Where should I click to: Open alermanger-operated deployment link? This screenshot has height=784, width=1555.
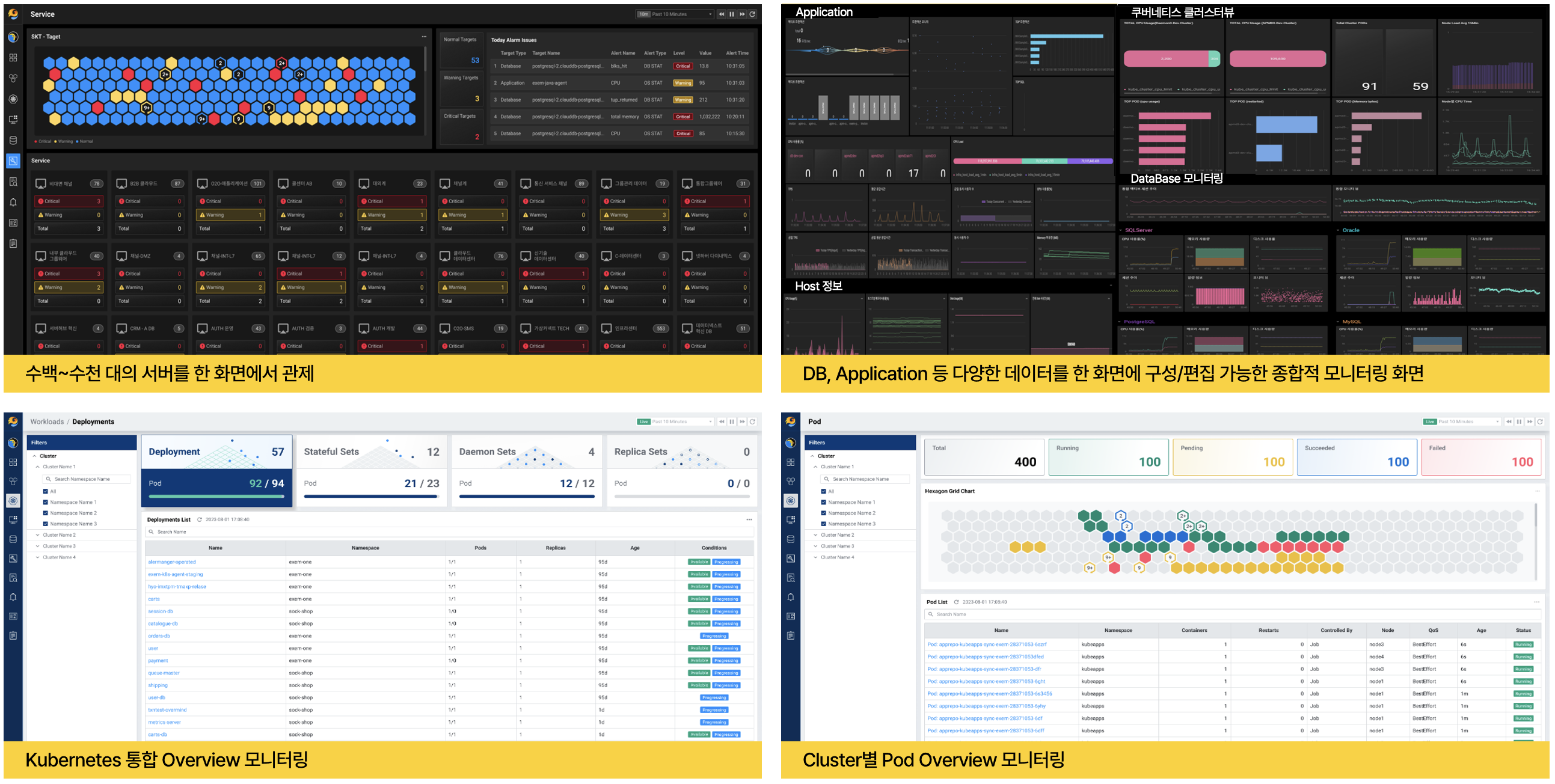click(x=172, y=562)
